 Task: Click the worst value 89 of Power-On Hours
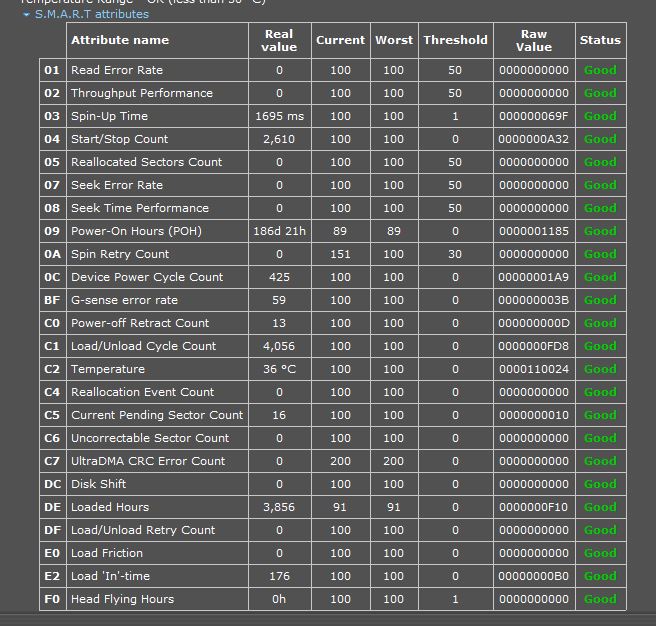pyautogui.click(x=394, y=231)
